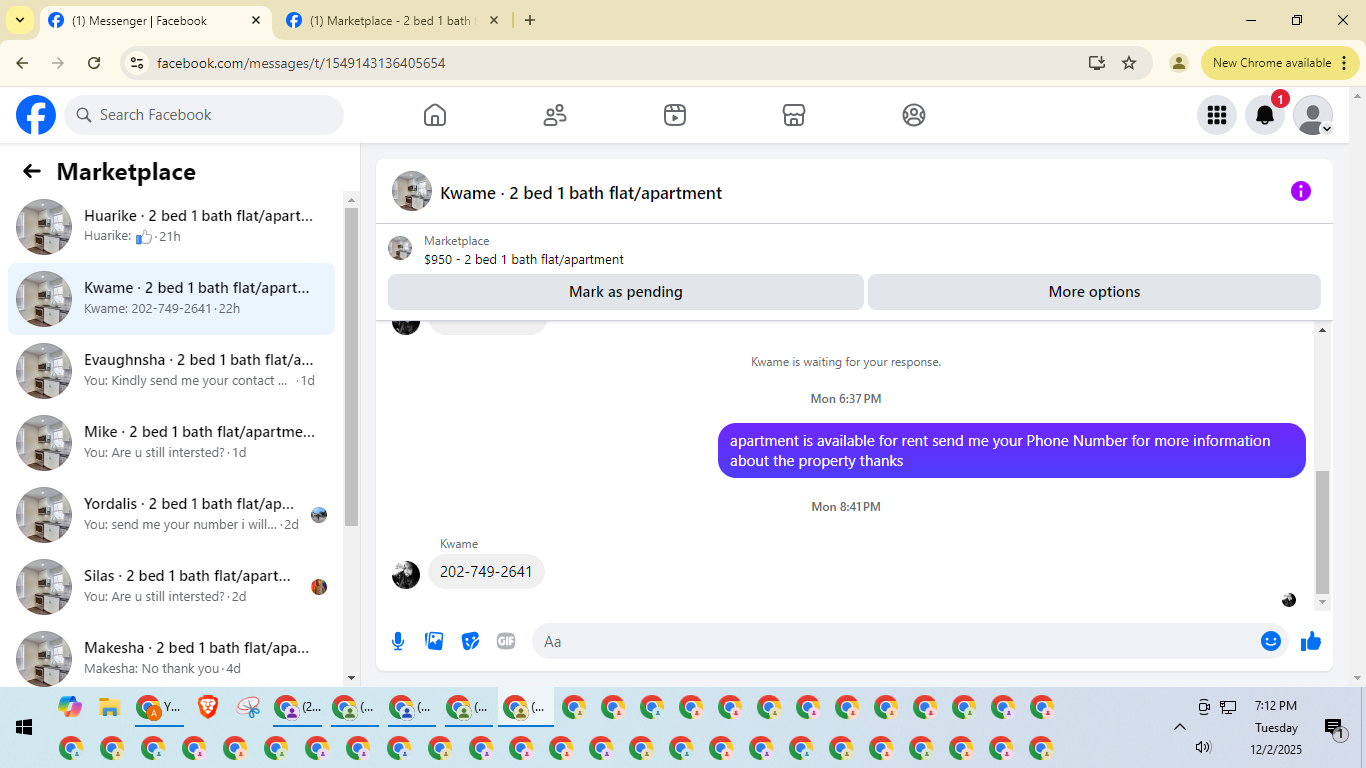1366x768 pixels.
Task: Choose a sticker with the sticker icon
Action: pos(470,641)
